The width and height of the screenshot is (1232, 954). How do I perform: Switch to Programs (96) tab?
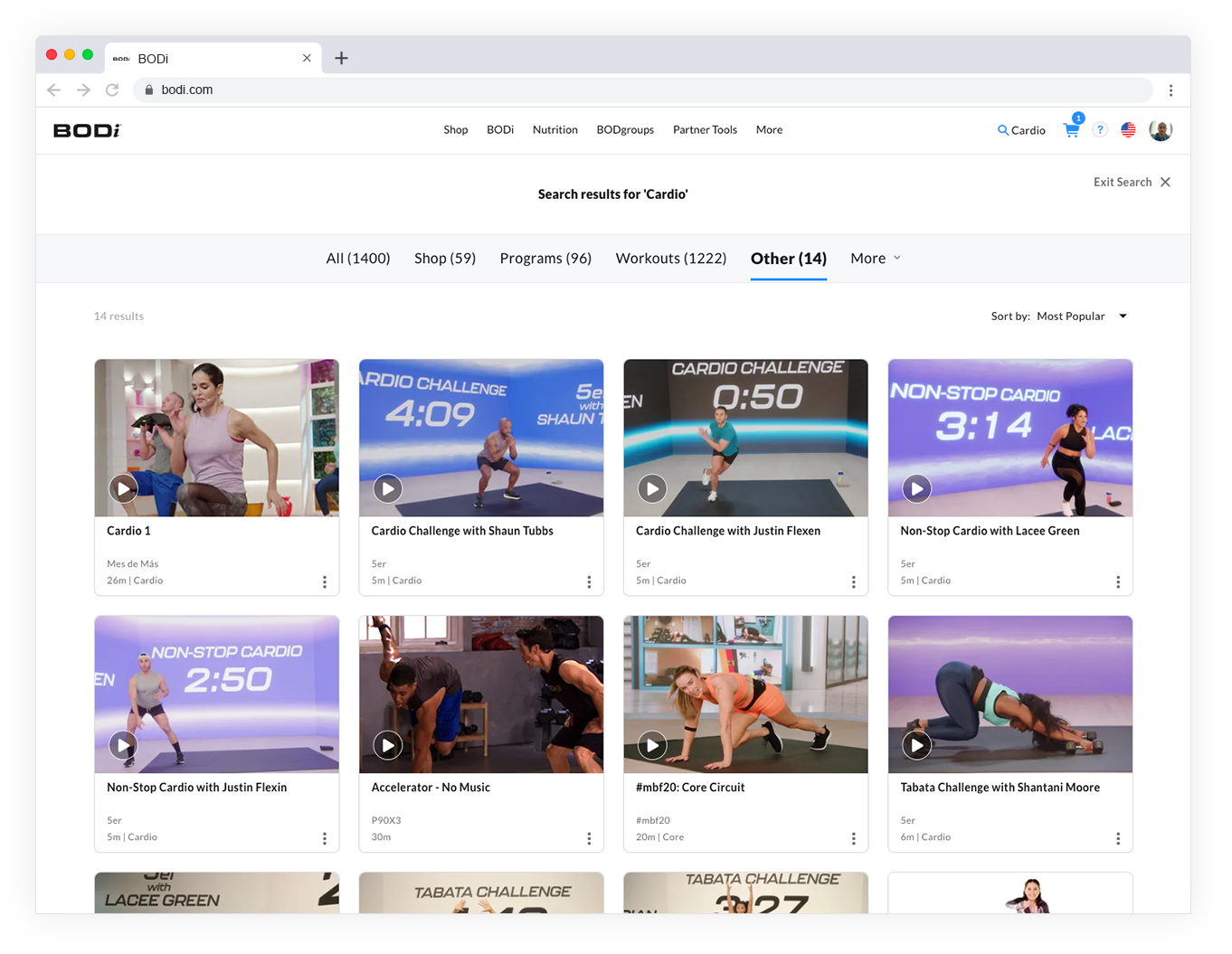[x=545, y=259]
